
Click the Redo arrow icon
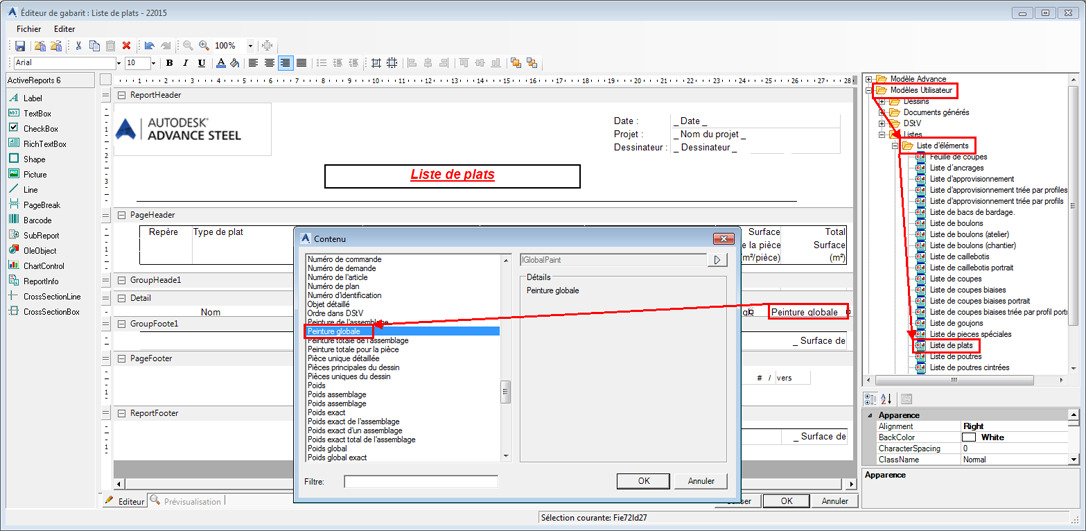[x=165, y=46]
